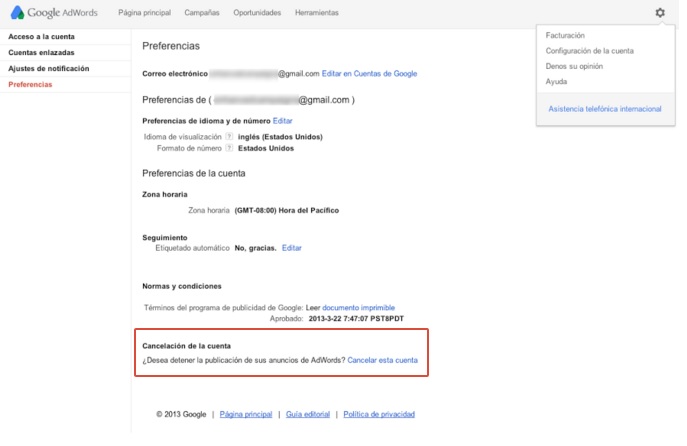Click Editar en Cuentas de Google link
687x446 pixels.
369,74
